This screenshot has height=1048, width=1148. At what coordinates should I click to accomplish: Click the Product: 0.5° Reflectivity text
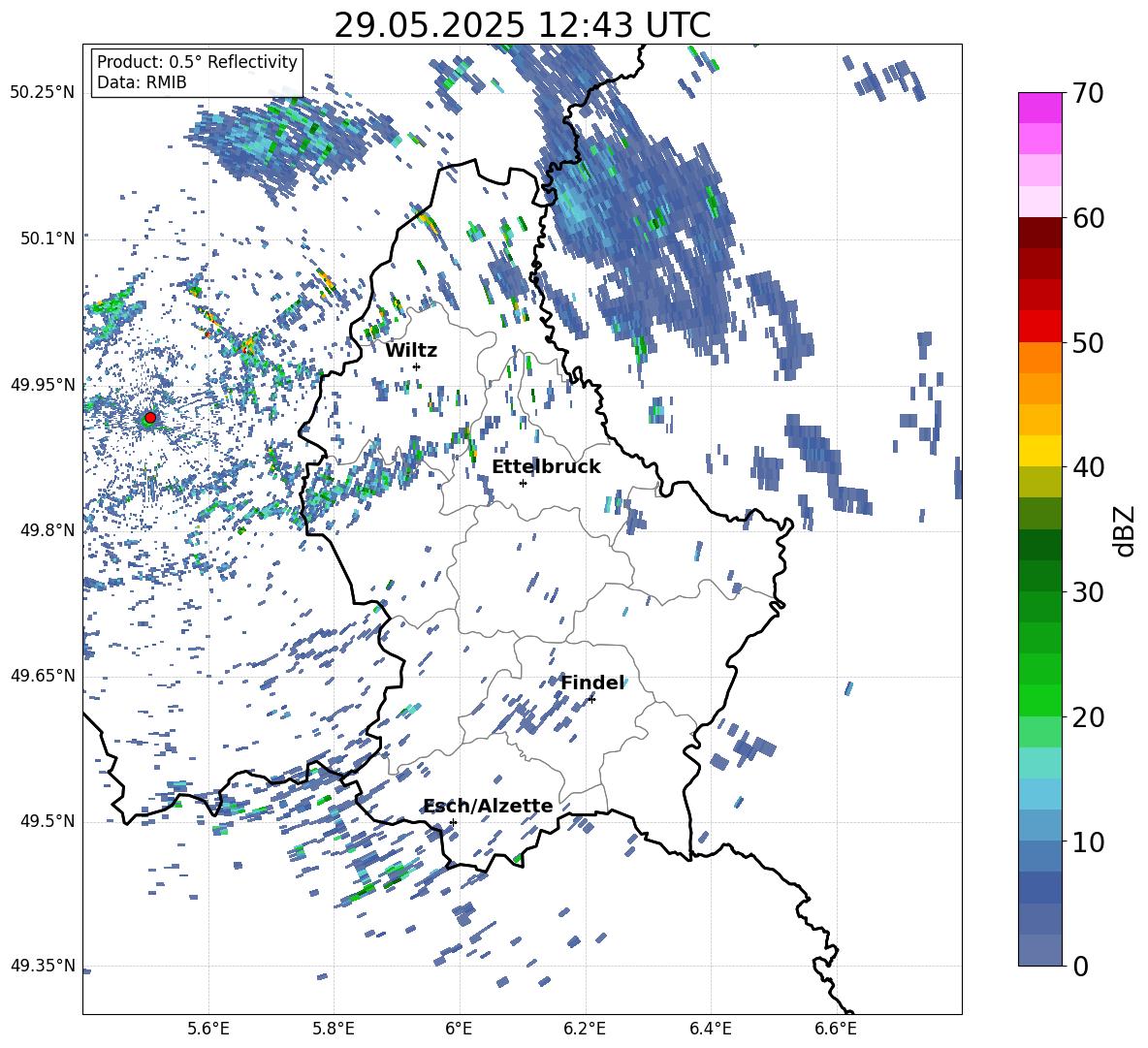point(197,62)
